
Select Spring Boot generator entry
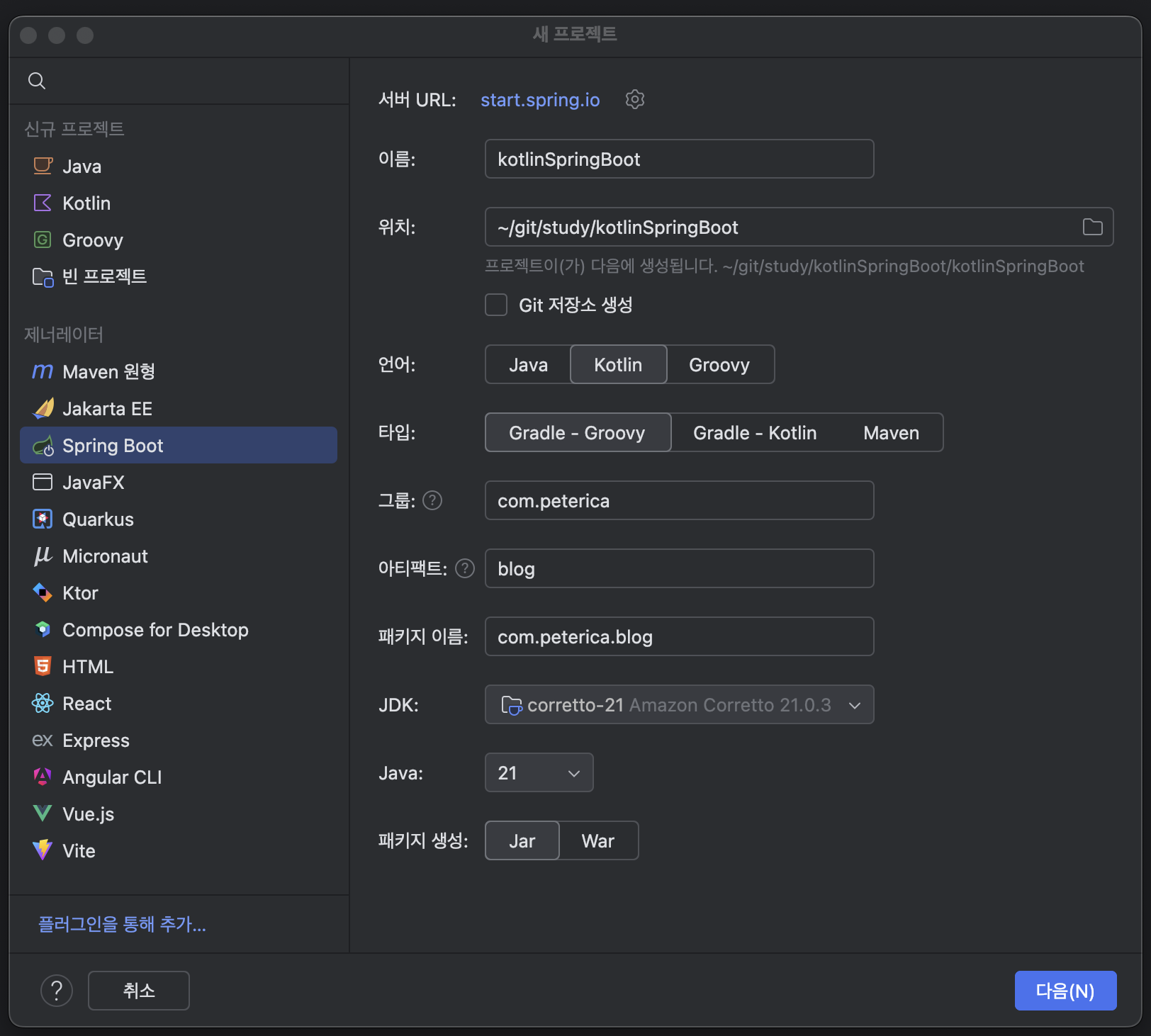click(179, 445)
